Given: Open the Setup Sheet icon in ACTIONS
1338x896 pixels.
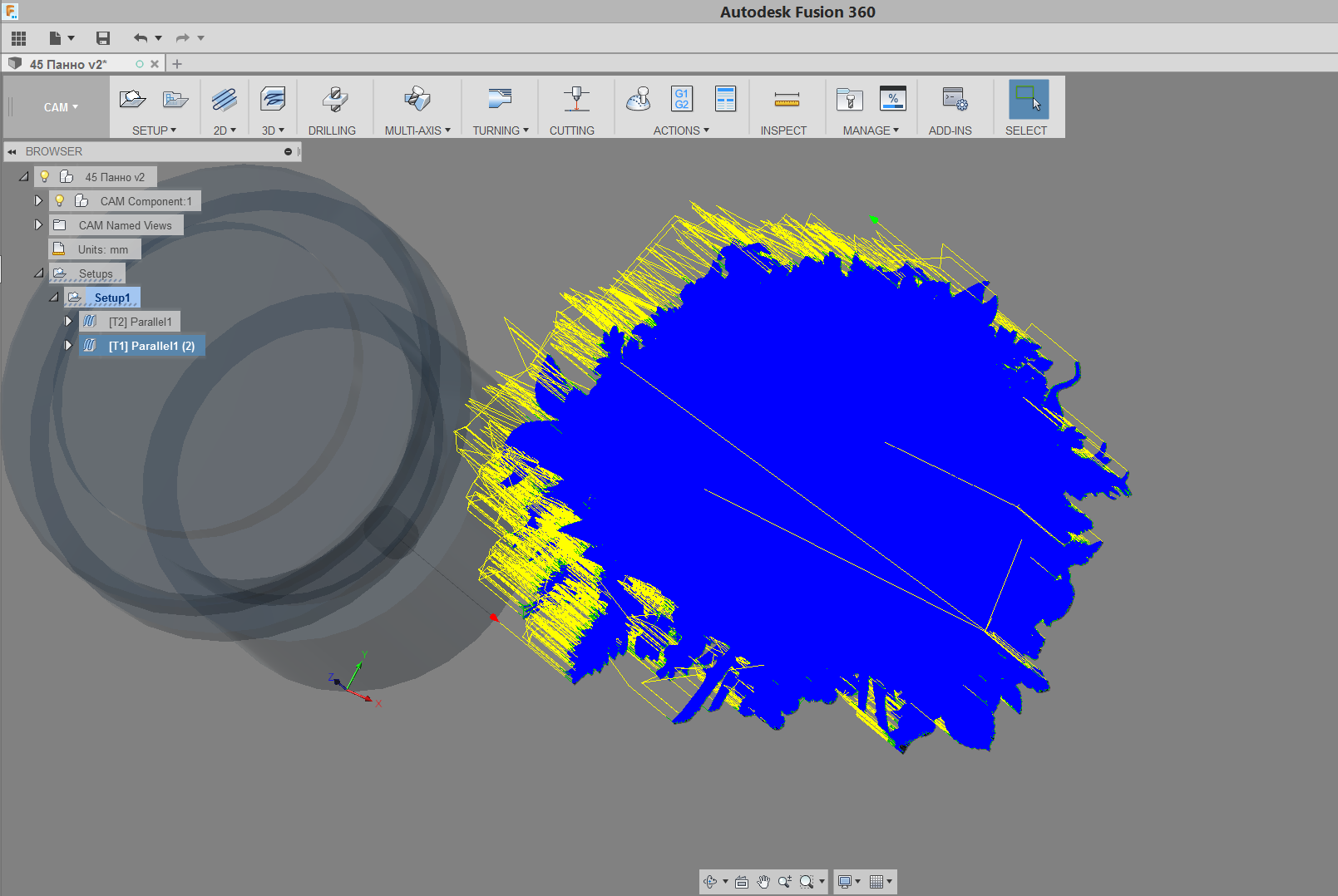Looking at the screenshot, I should (726, 99).
